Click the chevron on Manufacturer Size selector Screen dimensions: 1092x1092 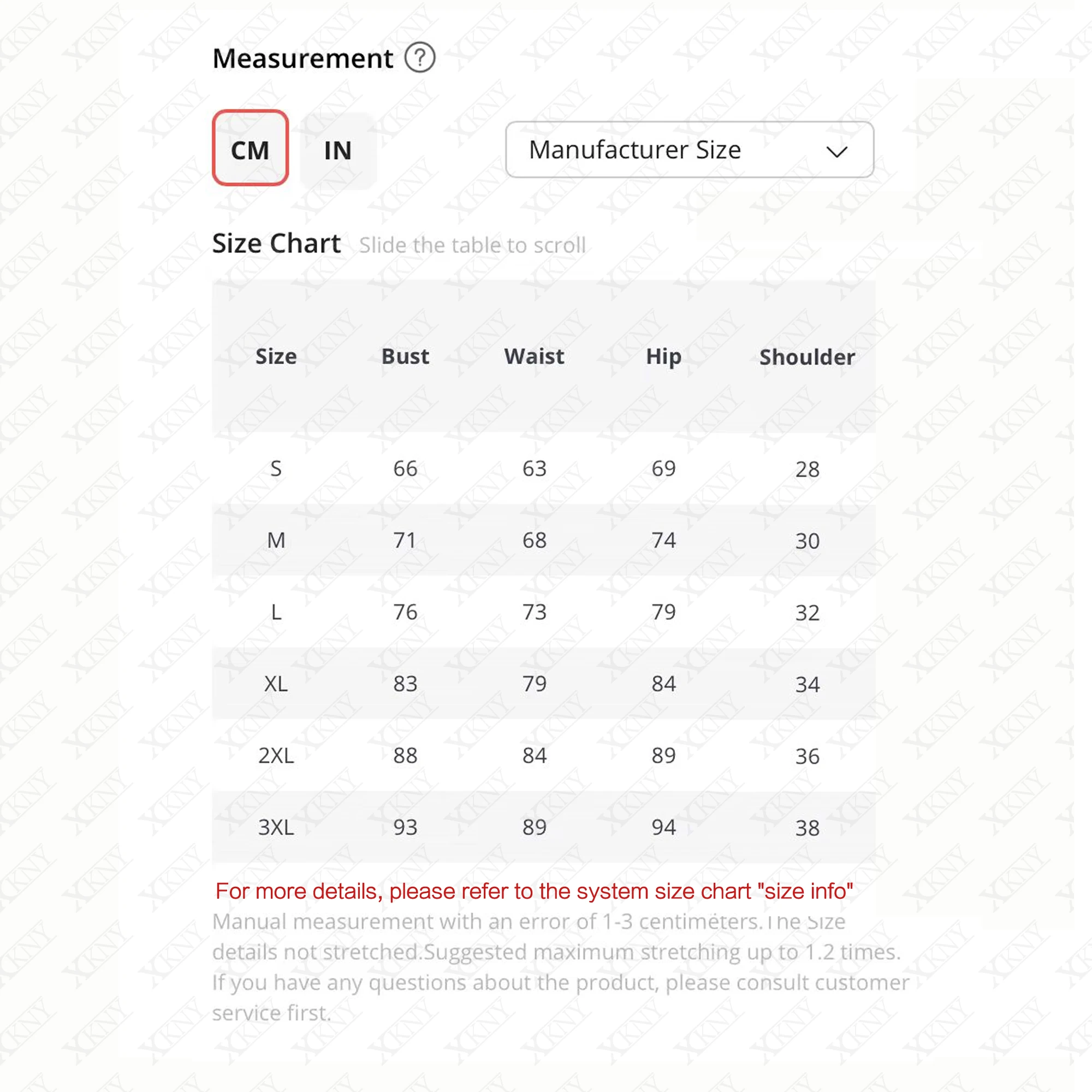[x=836, y=151]
